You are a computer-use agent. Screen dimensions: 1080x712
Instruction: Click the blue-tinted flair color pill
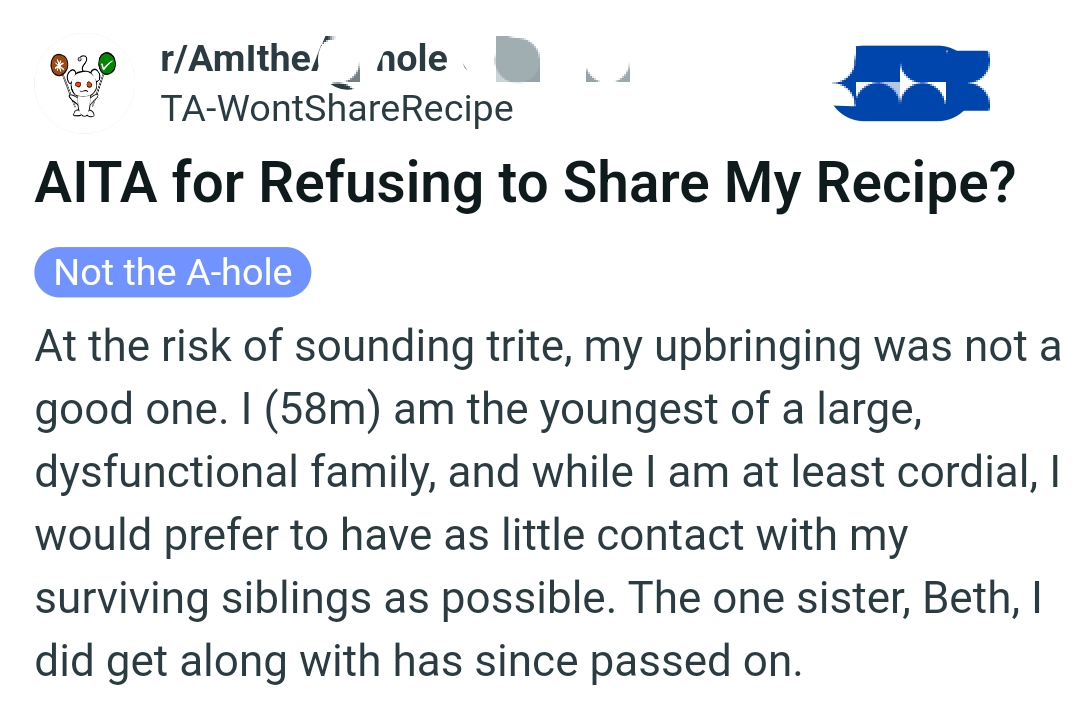coord(172,271)
